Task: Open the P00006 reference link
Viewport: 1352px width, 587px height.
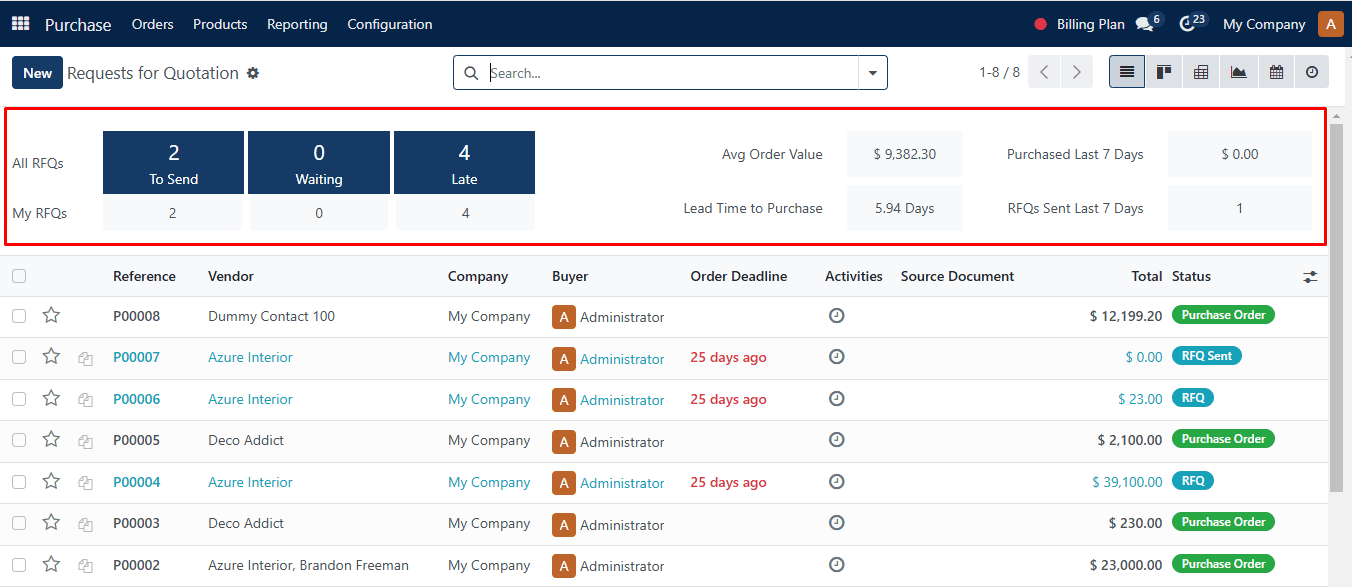Action: 136,399
